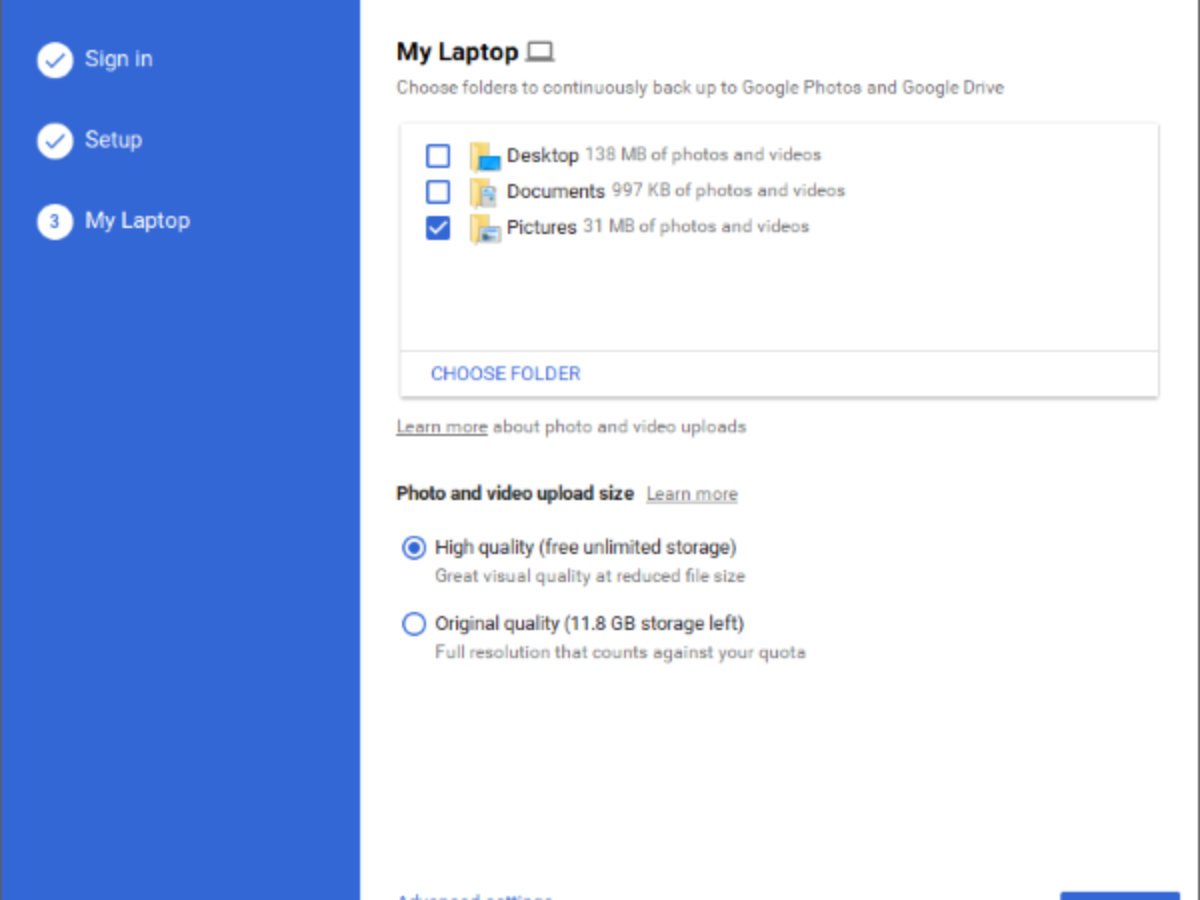Select Original quality radio button
The width and height of the screenshot is (1200, 900).
414,625
